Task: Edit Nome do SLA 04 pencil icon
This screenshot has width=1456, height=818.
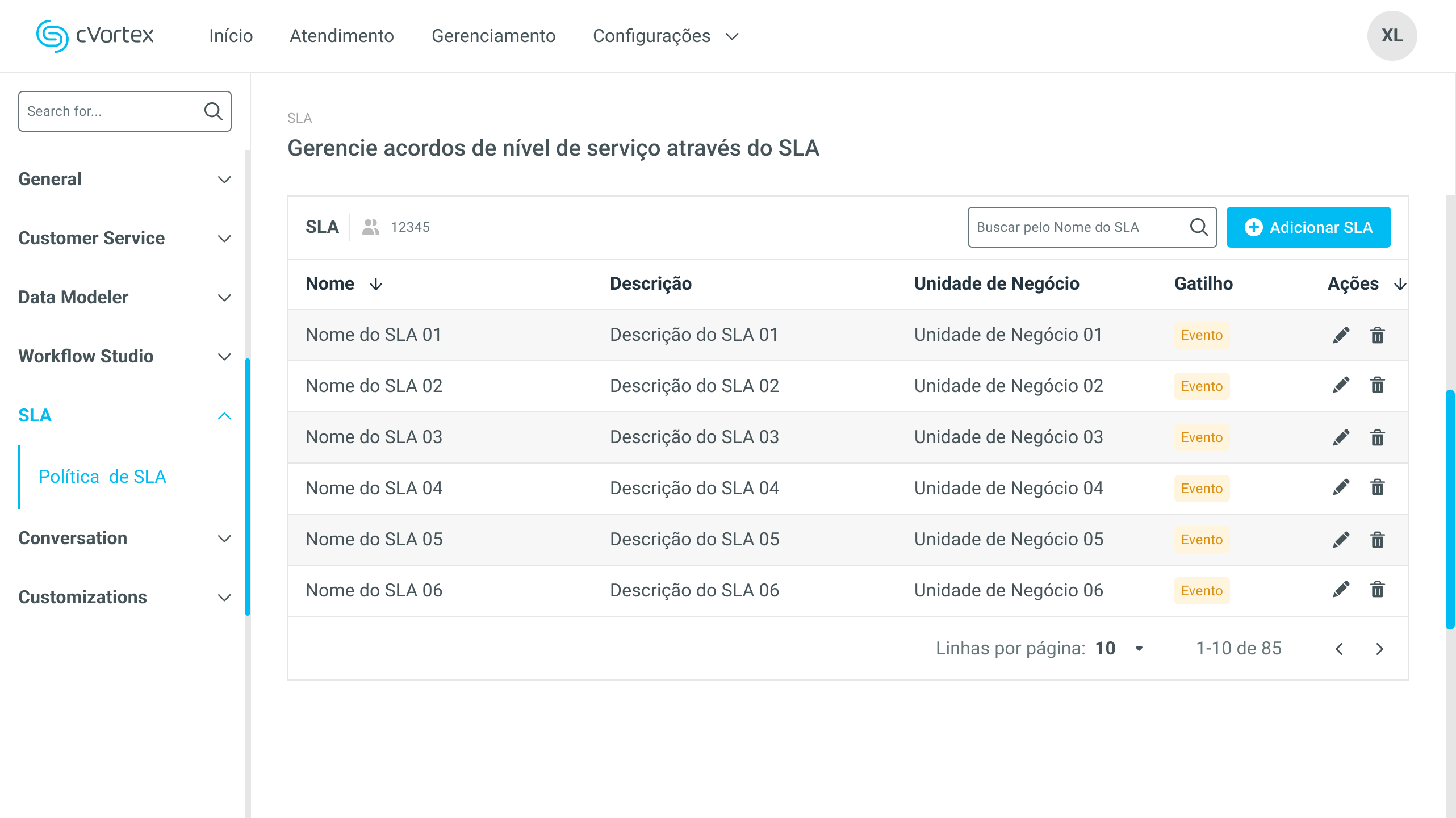Action: point(1341,488)
